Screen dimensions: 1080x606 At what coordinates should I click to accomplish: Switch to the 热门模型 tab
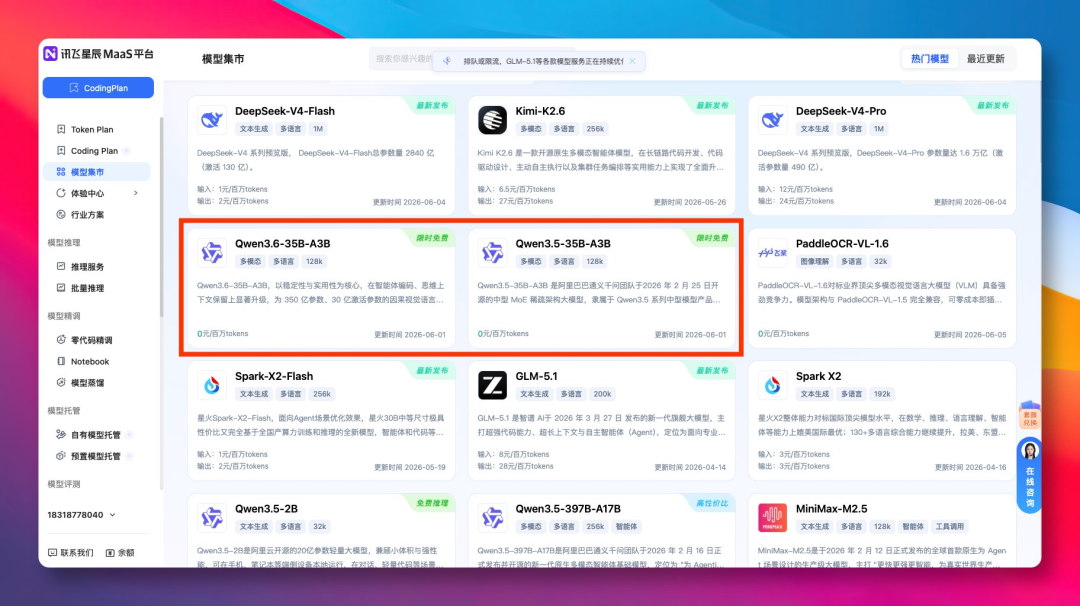(930, 59)
